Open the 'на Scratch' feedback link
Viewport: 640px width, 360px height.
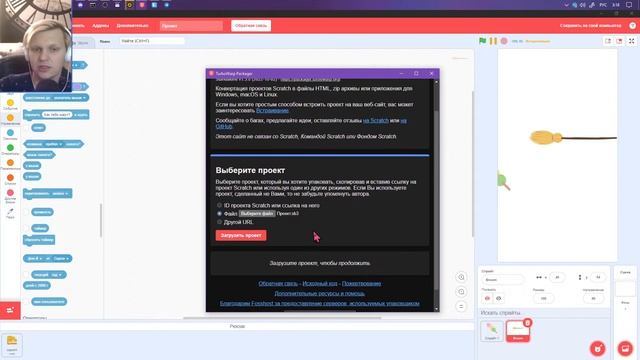(376, 120)
